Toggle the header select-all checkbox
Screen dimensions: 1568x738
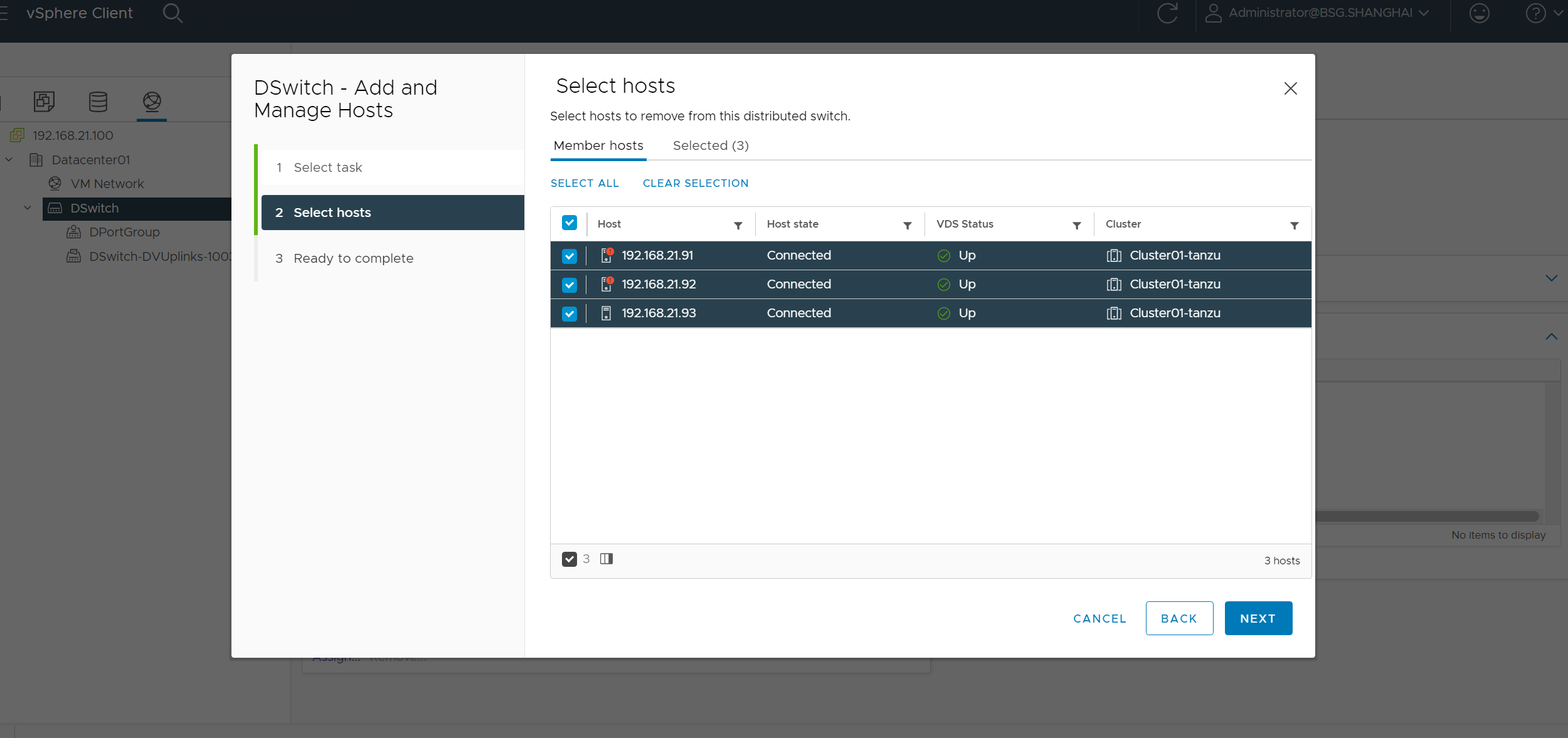point(569,223)
